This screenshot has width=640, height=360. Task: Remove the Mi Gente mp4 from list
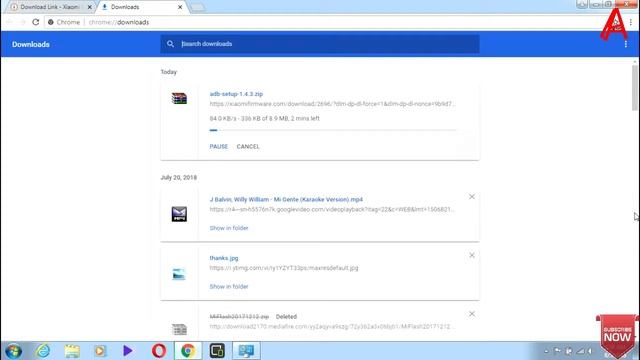click(x=472, y=197)
